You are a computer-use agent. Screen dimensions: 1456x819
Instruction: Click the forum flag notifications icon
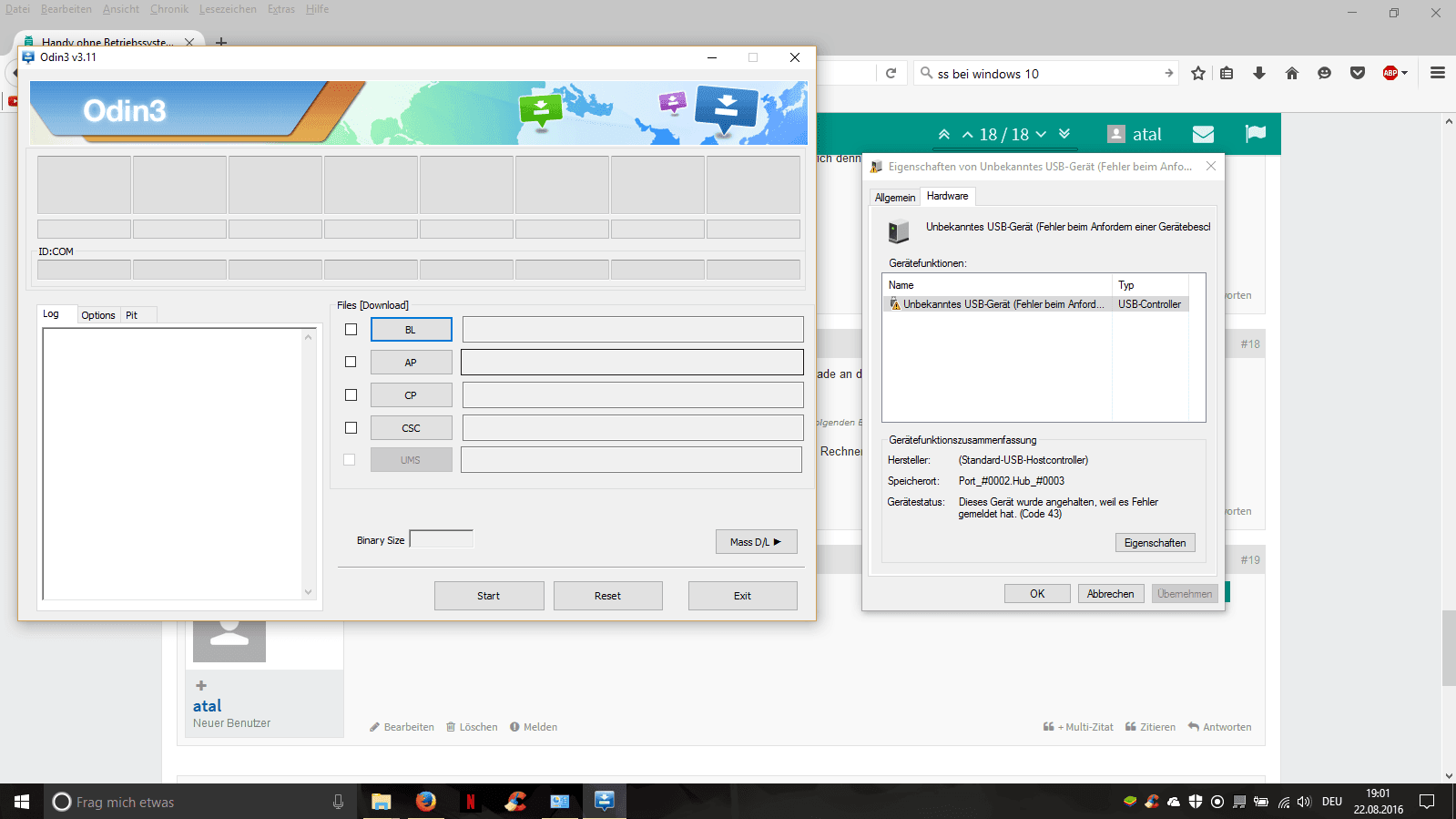tap(1256, 134)
